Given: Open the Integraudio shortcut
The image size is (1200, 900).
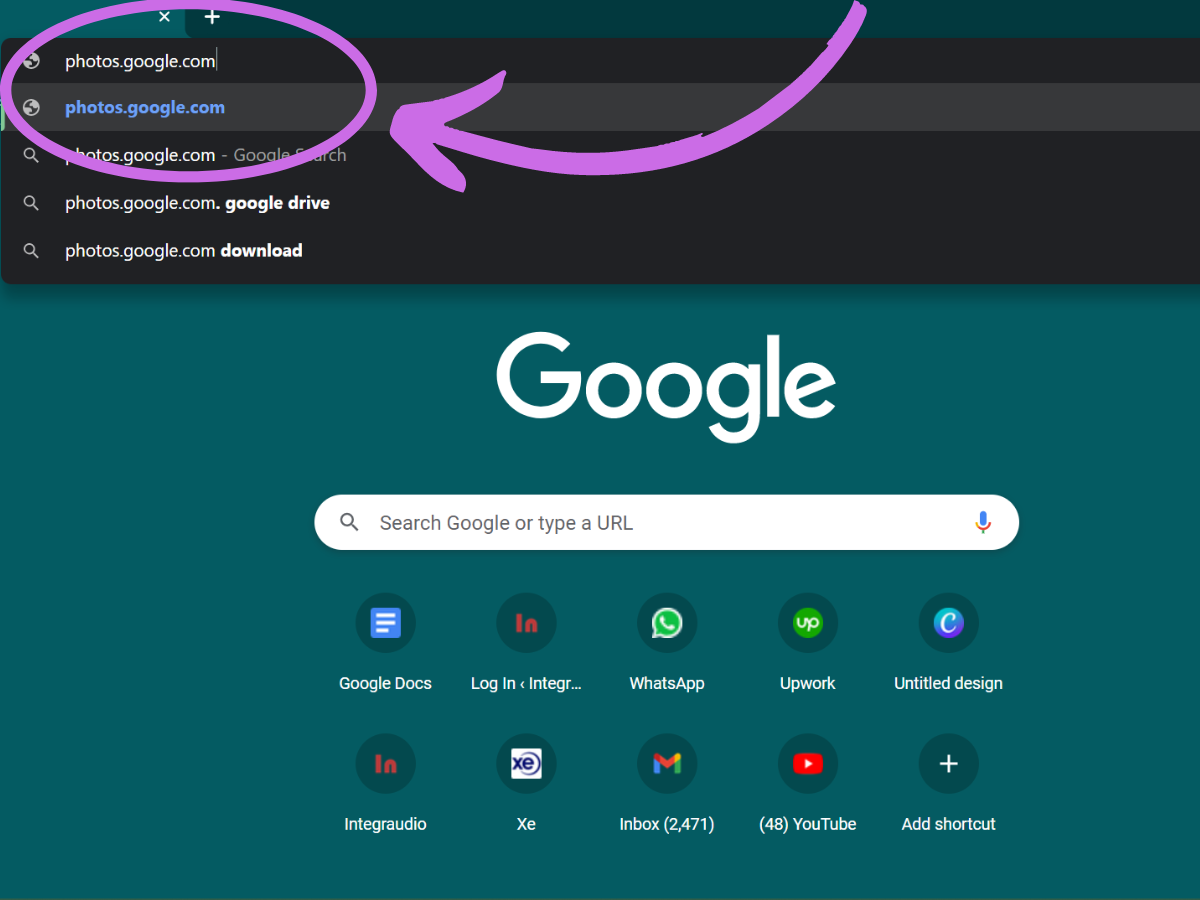Looking at the screenshot, I should [385, 784].
